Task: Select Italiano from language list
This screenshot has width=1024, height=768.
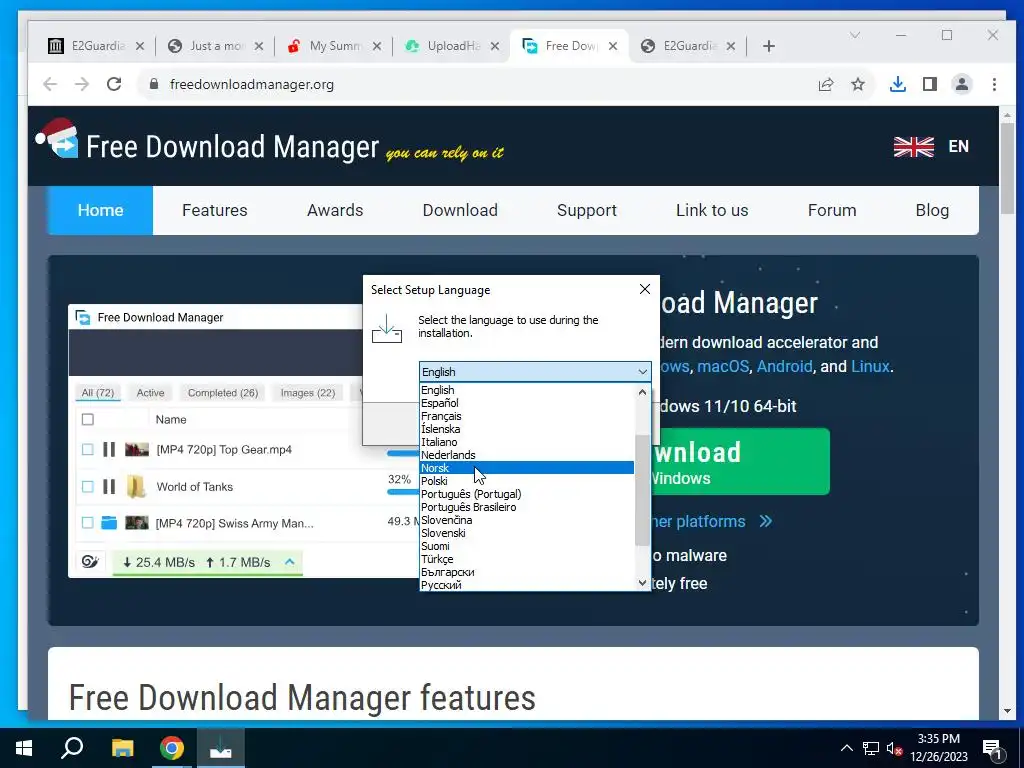Action: point(526,442)
